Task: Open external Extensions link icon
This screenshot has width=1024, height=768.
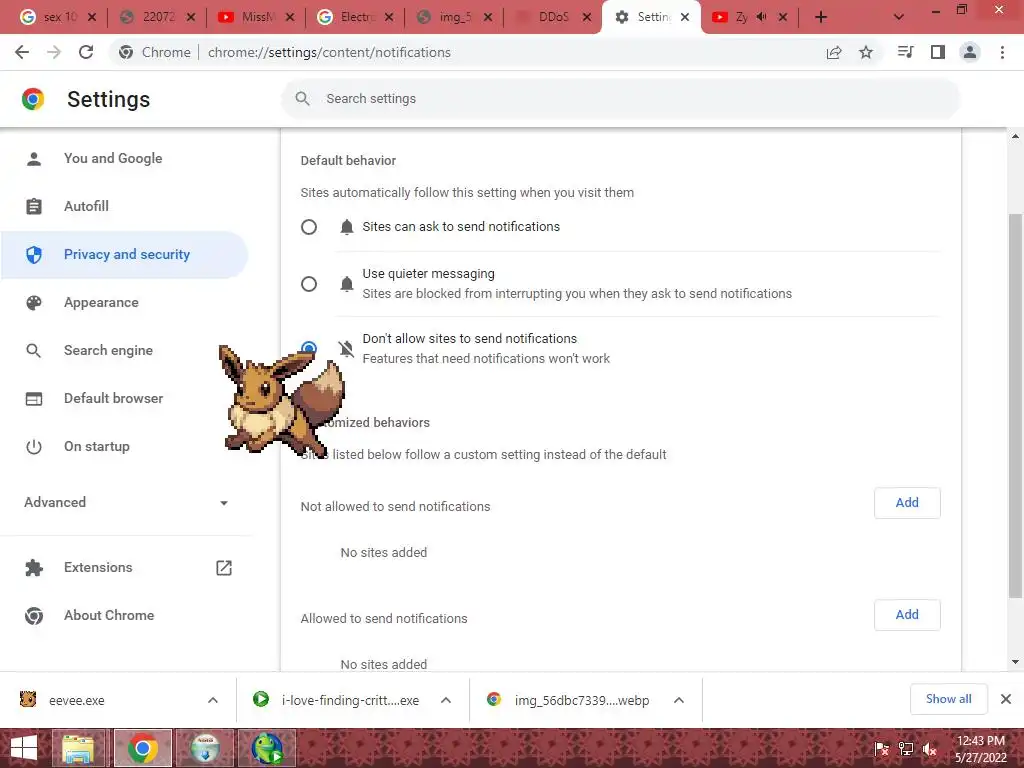Action: coord(224,568)
